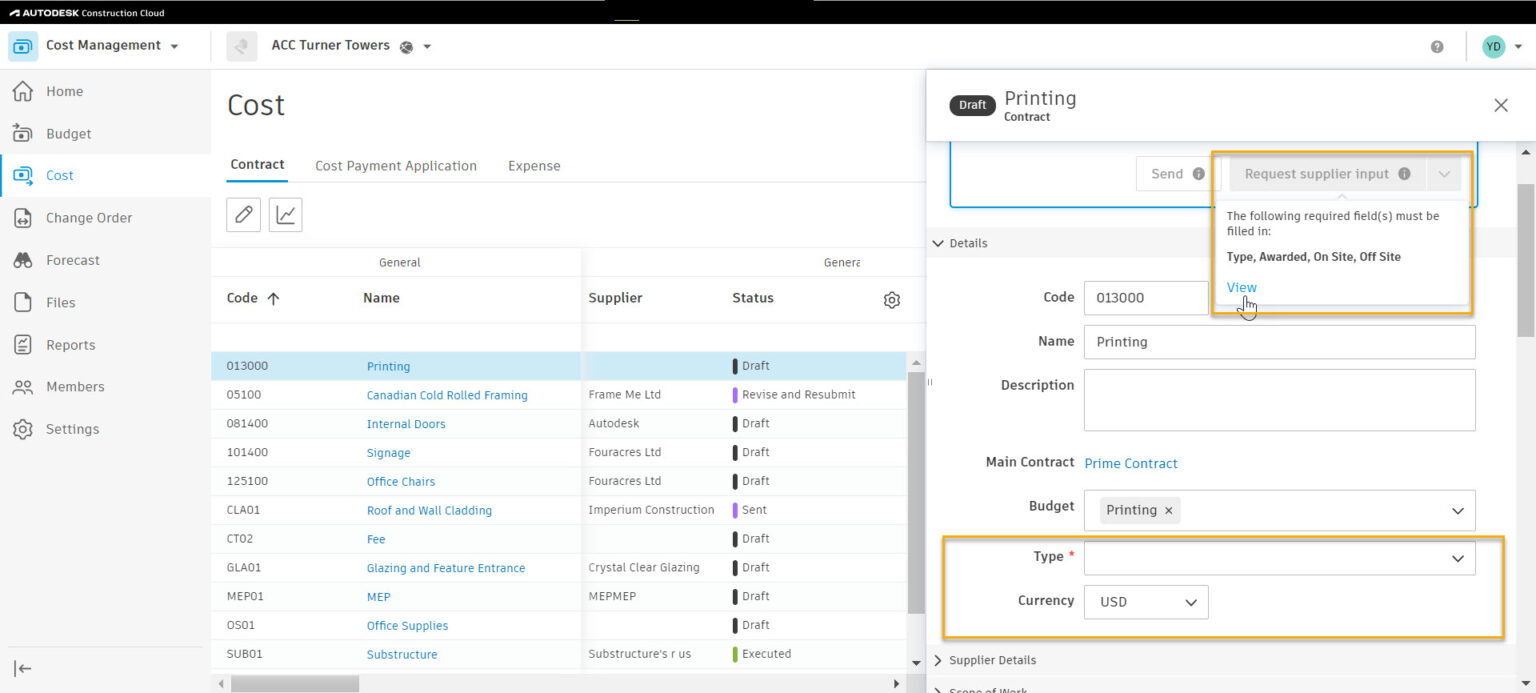
Task: Click the ACC Turner Towers project thumbnail
Action: coord(242,46)
